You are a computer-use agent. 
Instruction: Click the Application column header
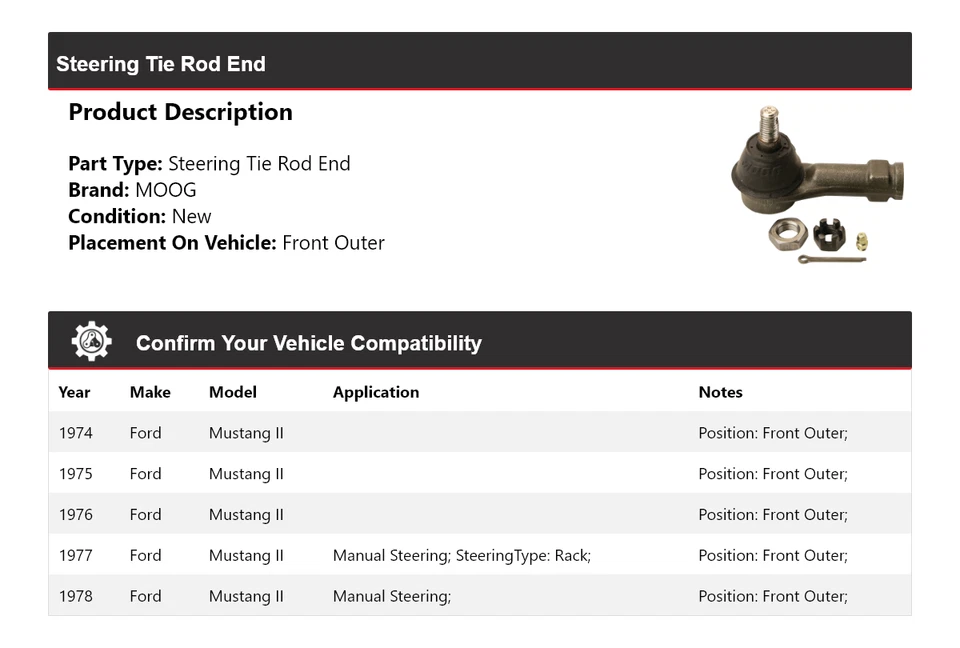click(x=375, y=392)
